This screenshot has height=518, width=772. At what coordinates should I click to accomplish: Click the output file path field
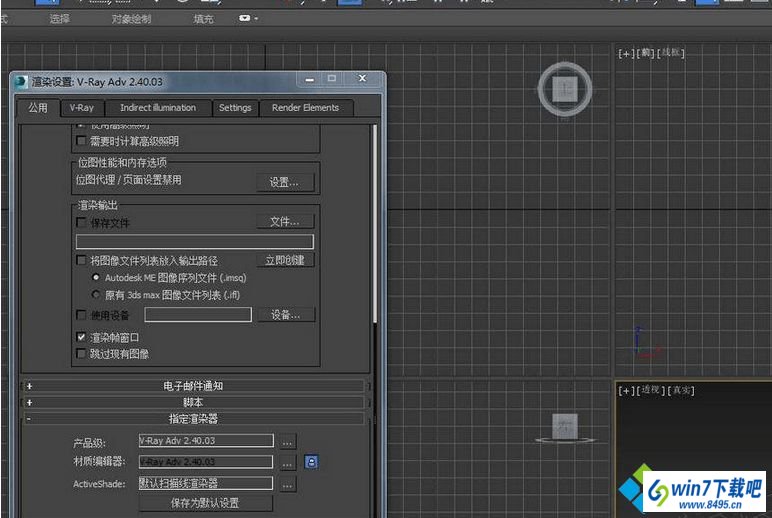(194, 241)
